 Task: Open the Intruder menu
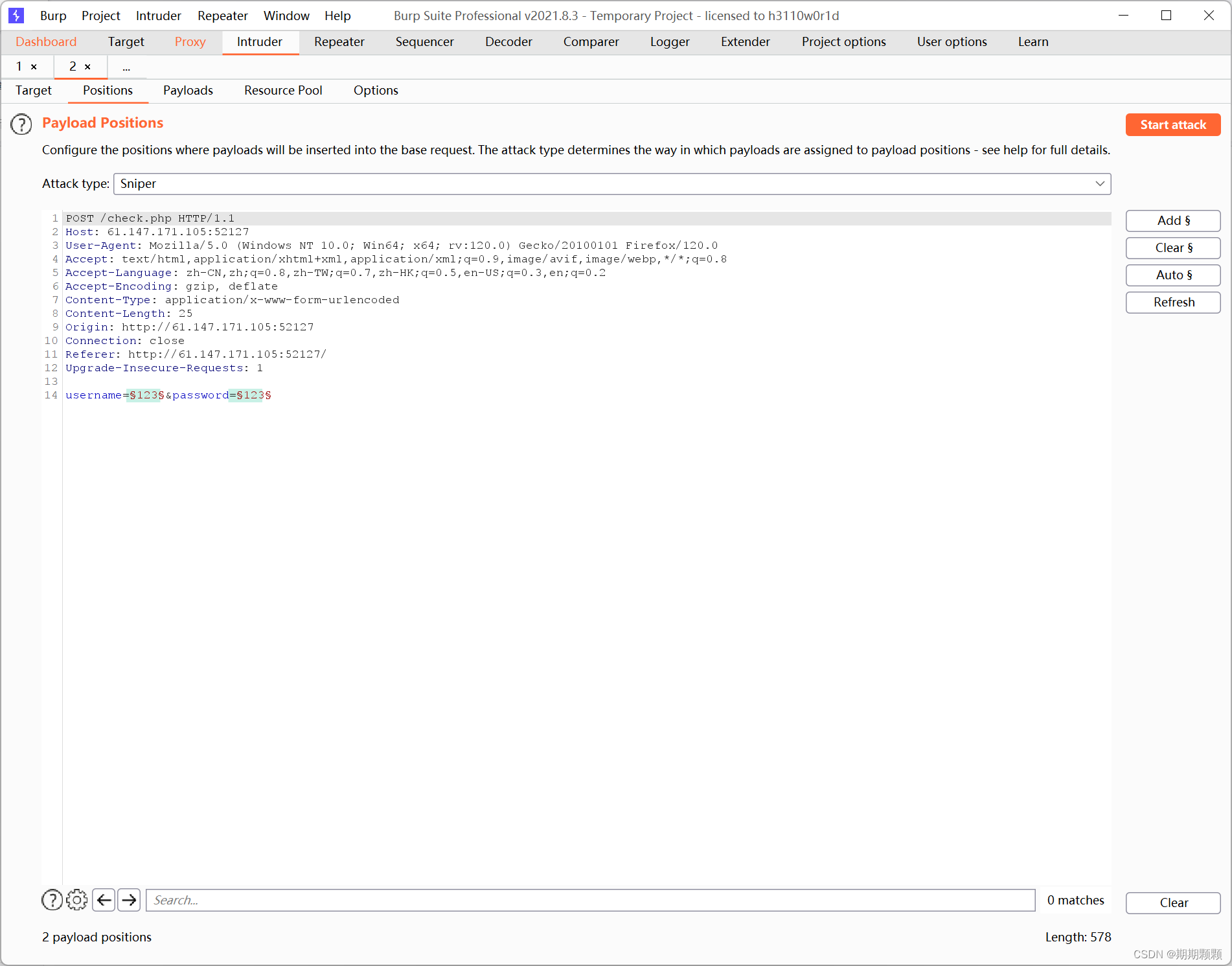click(158, 16)
